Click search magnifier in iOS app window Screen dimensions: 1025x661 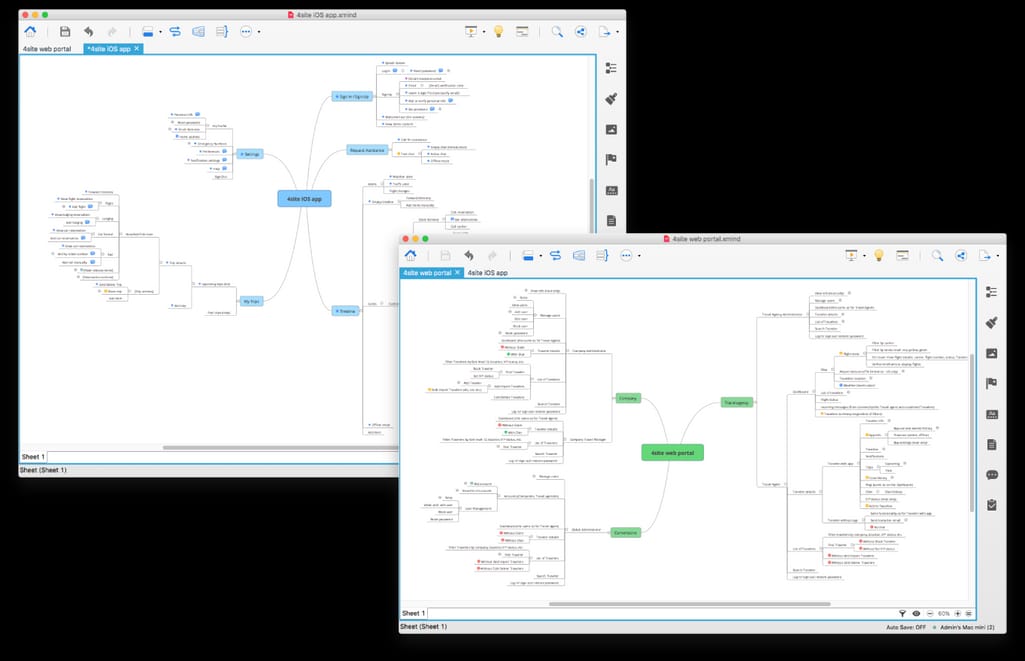coord(557,31)
